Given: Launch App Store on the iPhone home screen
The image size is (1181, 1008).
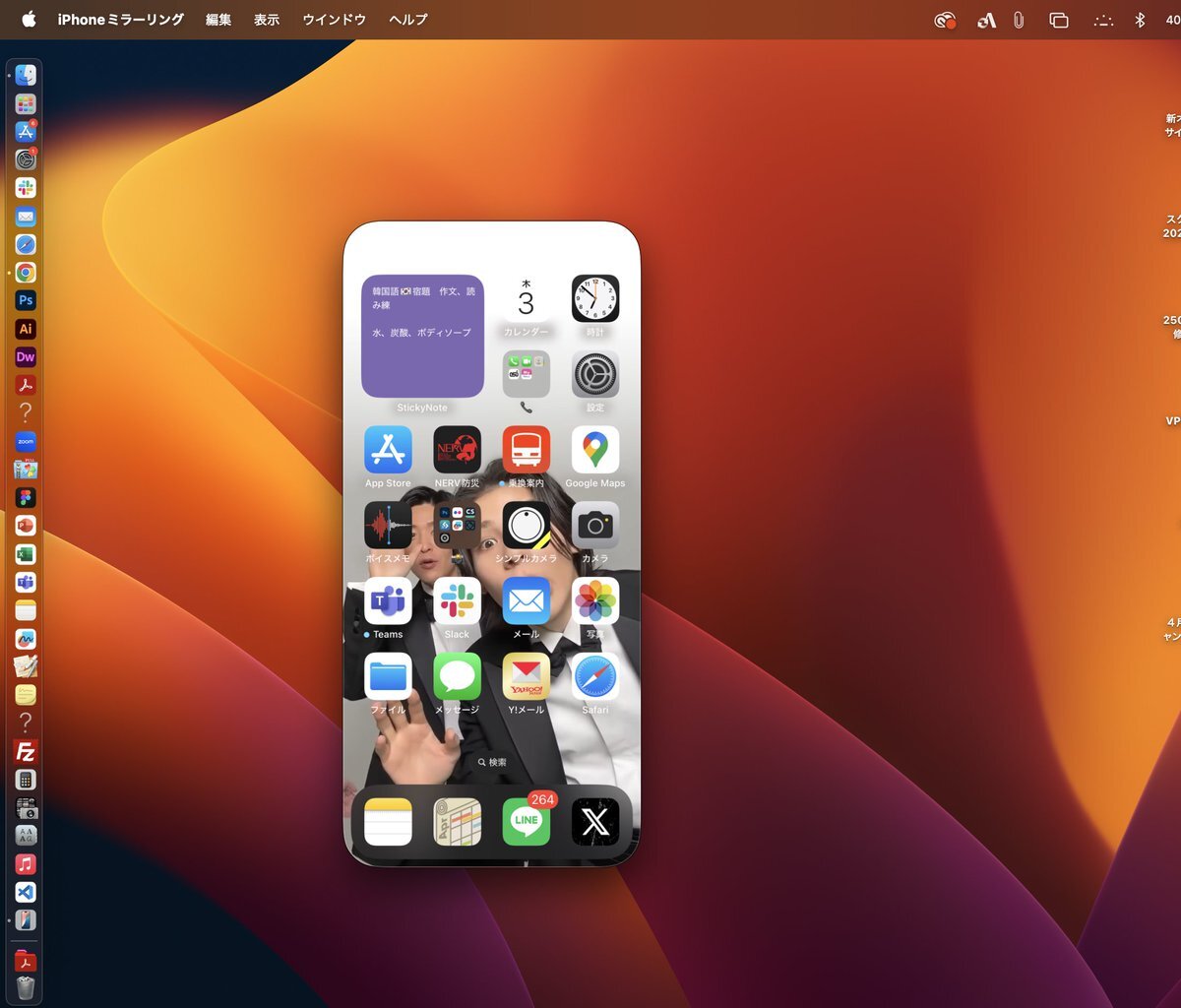Looking at the screenshot, I should click(x=388, y=450).
